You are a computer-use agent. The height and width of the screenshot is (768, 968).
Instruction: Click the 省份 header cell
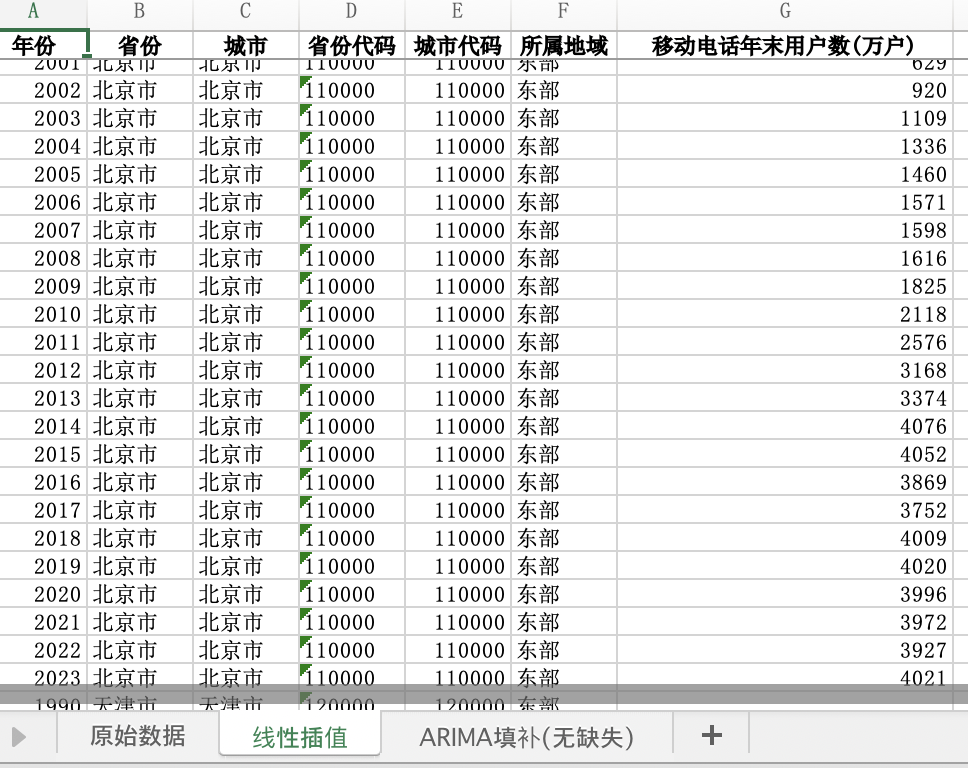(140, 46)
